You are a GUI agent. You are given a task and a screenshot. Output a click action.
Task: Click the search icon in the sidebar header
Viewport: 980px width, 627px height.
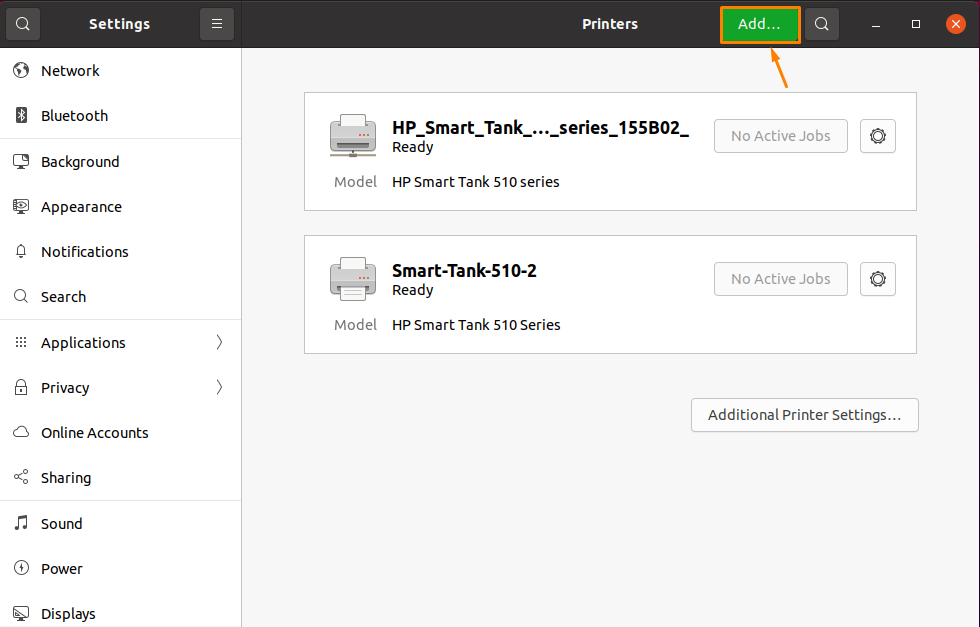tap(22, 22)
